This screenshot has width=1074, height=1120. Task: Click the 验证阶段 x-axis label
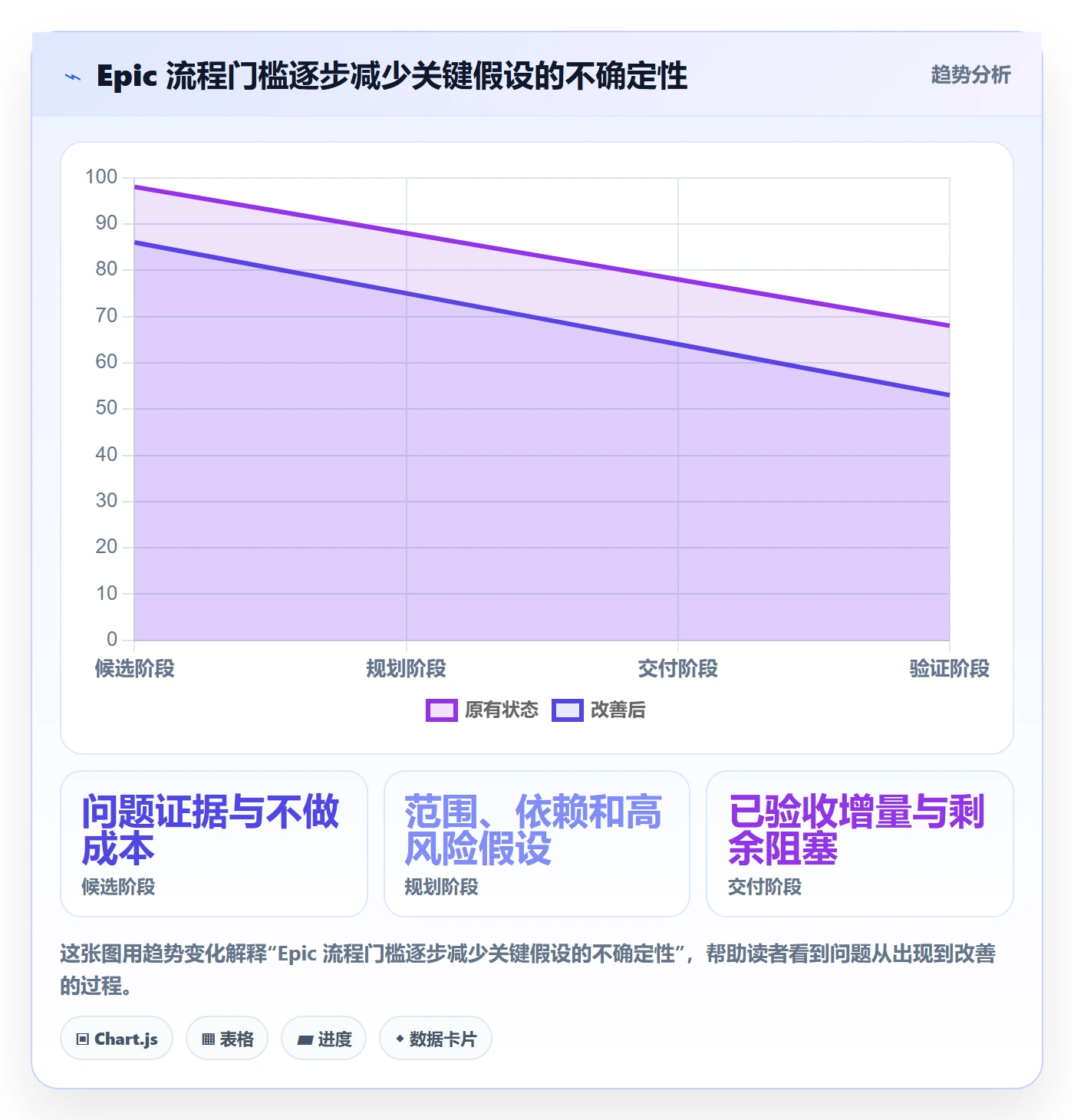[x=950, y=668]
